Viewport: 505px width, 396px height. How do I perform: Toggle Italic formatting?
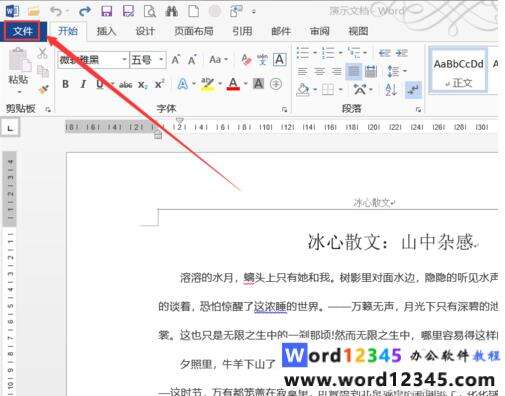coord(83,84)
